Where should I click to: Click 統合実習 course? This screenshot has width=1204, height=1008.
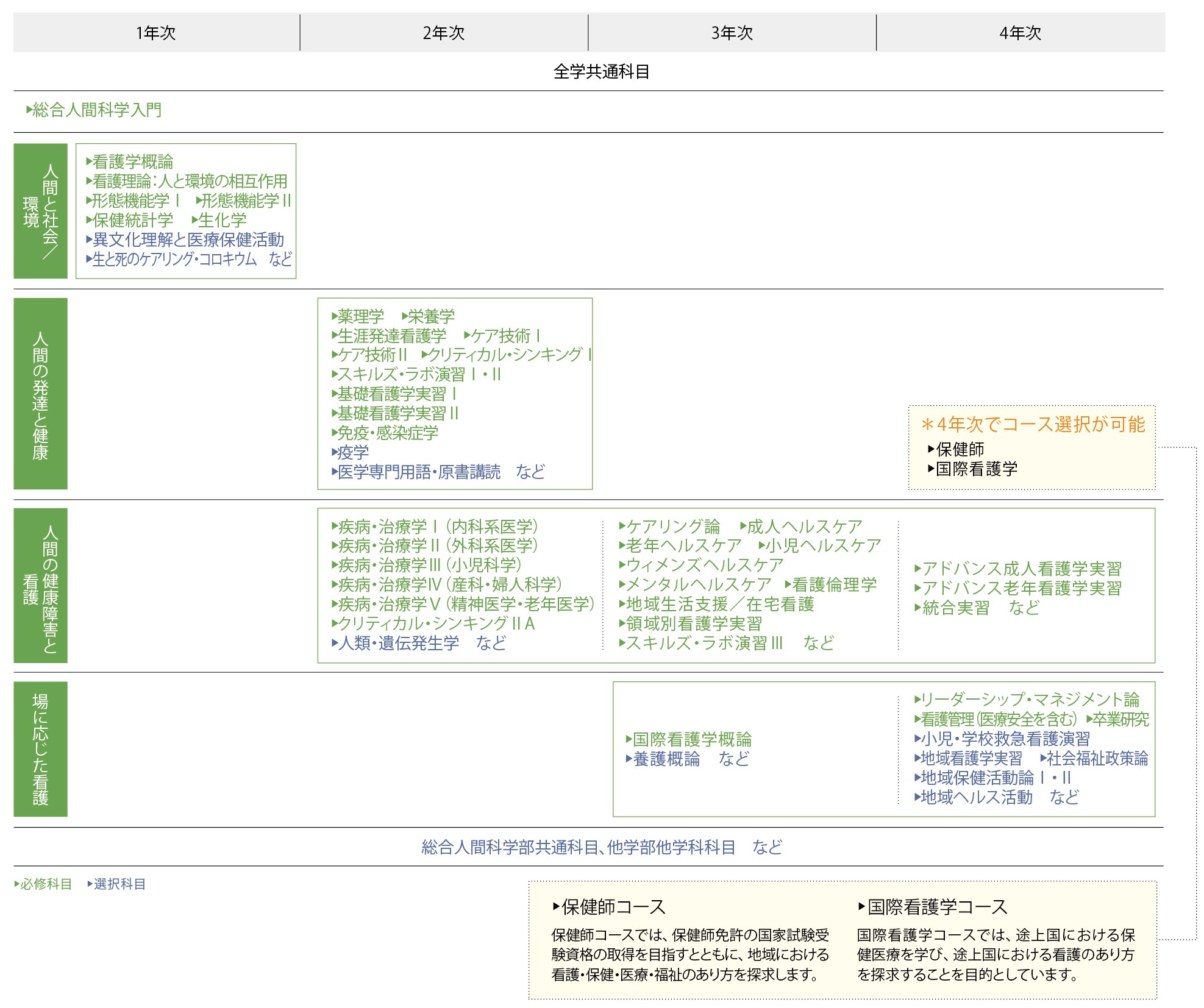pos(952,608)
